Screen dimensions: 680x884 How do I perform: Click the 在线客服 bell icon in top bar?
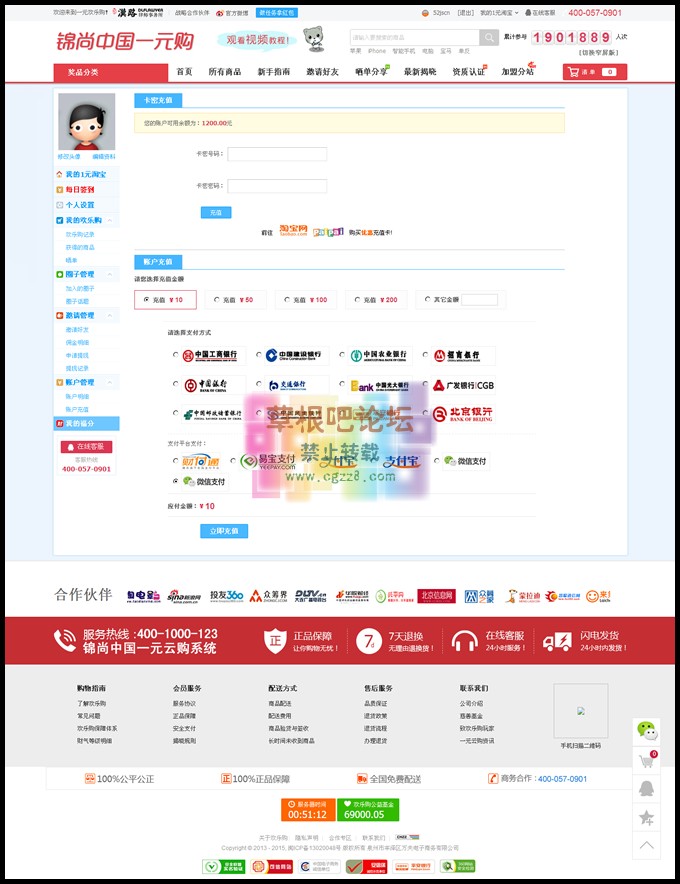(x=528, y=12)
